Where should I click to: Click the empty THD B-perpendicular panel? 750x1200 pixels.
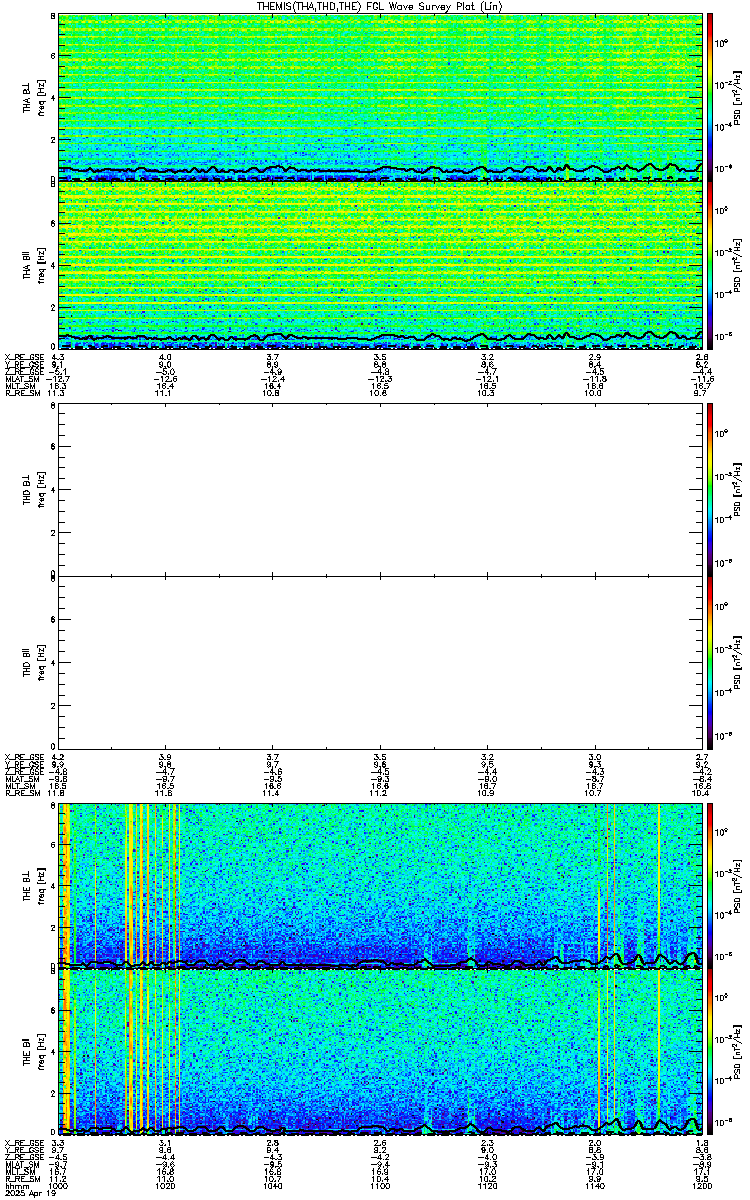point(381,490)
